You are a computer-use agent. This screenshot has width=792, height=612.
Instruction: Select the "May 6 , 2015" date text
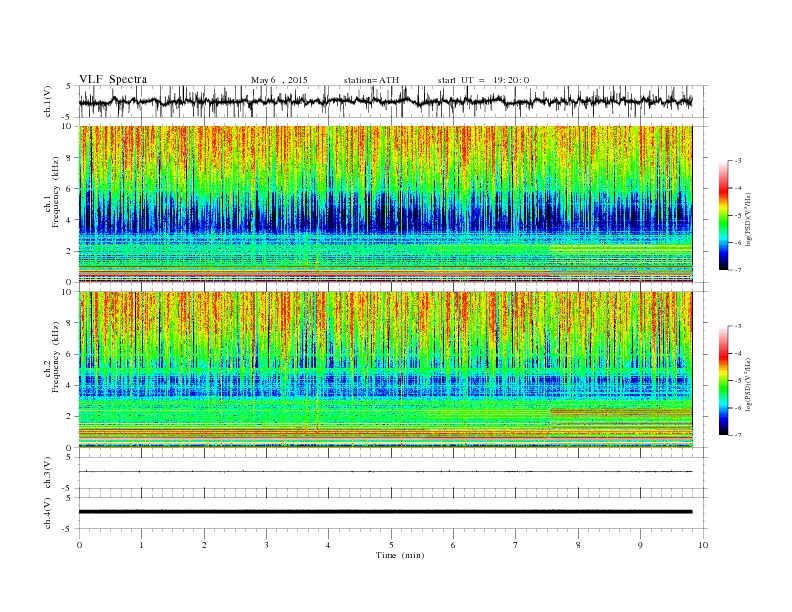coord(279,80)
